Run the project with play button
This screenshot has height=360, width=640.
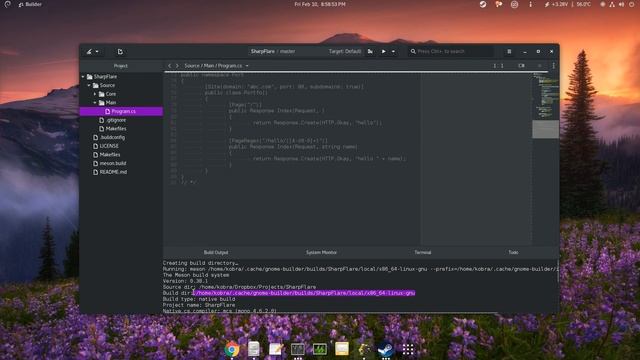(384, 51)
